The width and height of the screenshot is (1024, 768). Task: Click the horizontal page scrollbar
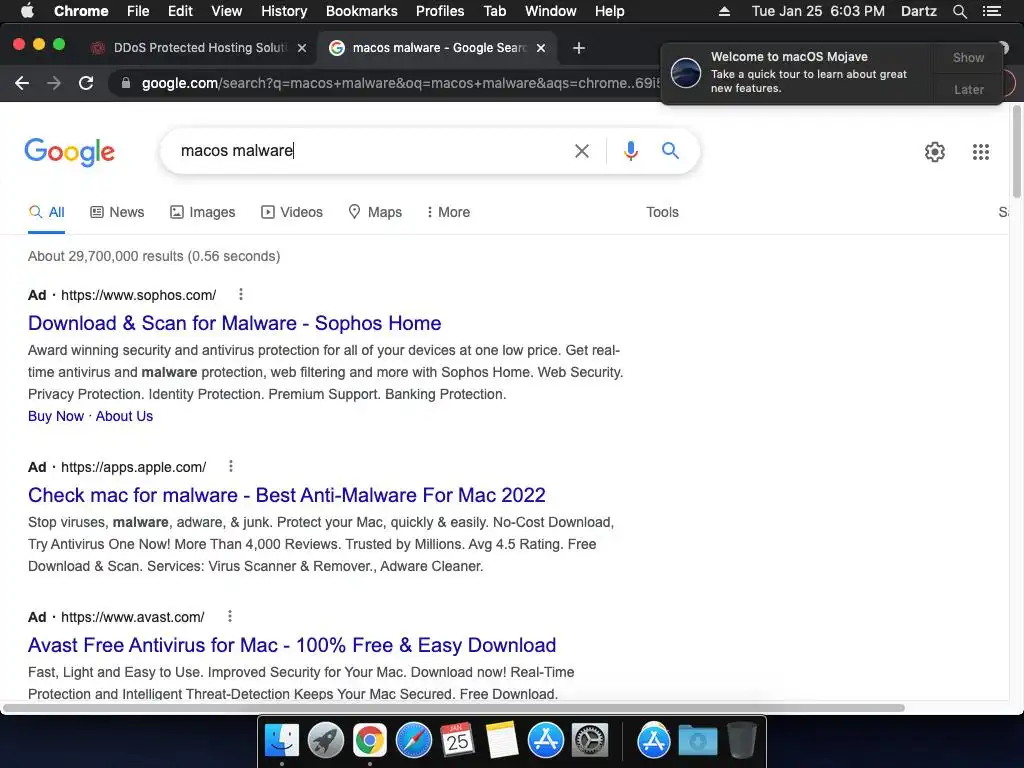click(453, 708)
